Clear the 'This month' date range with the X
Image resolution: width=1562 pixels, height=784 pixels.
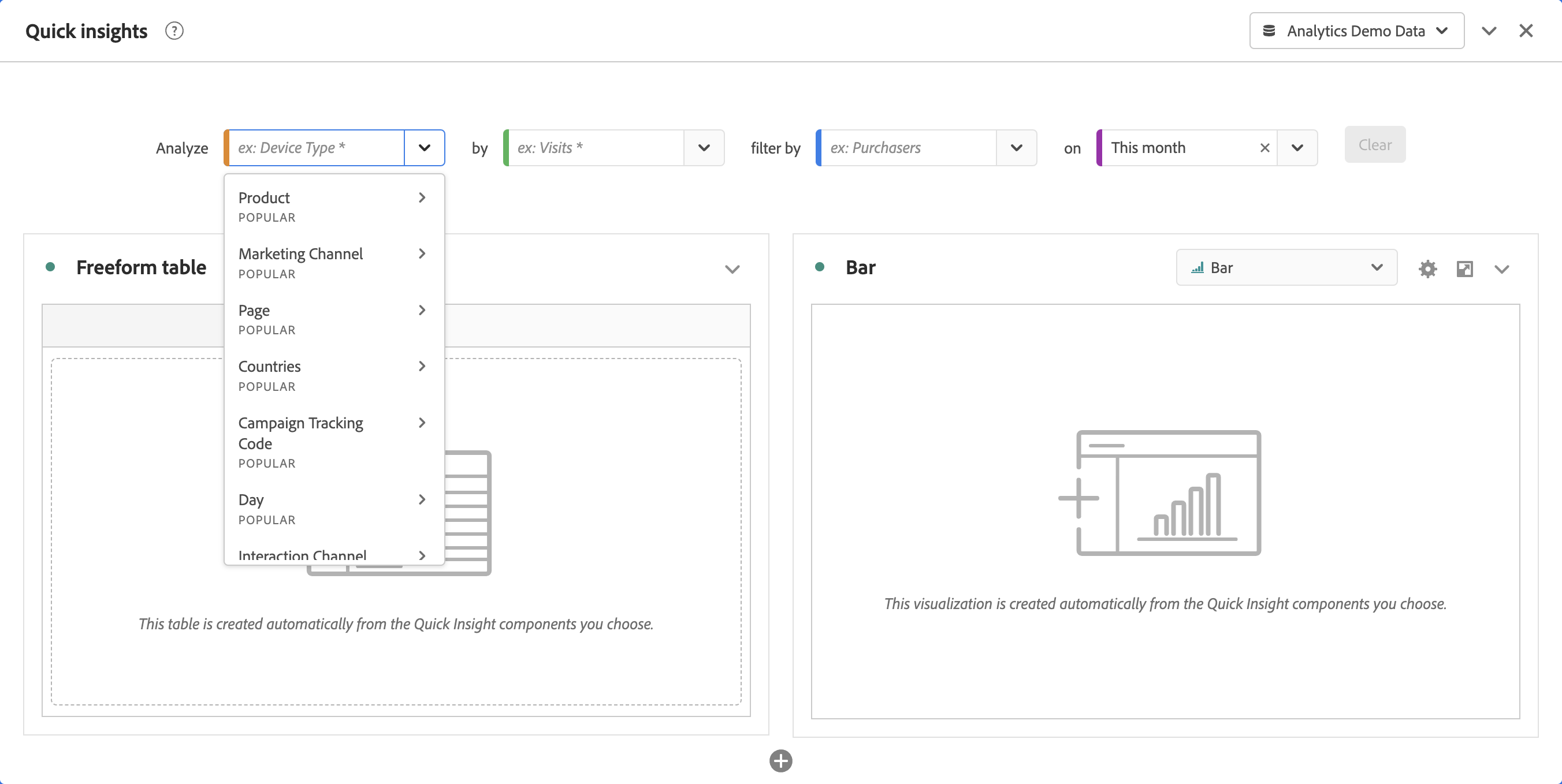1265,148
